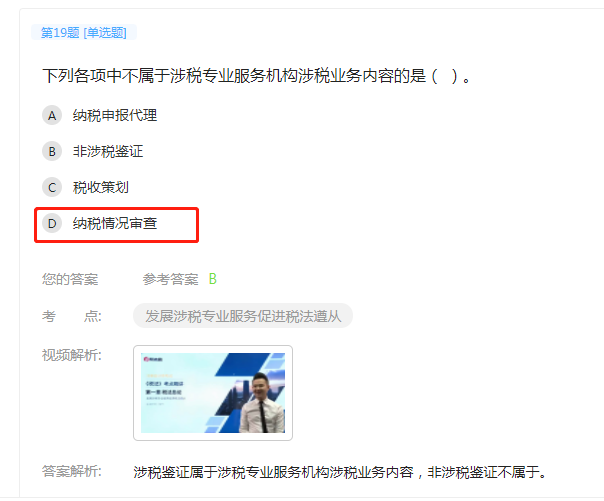Select option D radio circle
Image resolution: width=604 pixels, height=501 pixels.
pyautogui.click(x=52, y=223)
